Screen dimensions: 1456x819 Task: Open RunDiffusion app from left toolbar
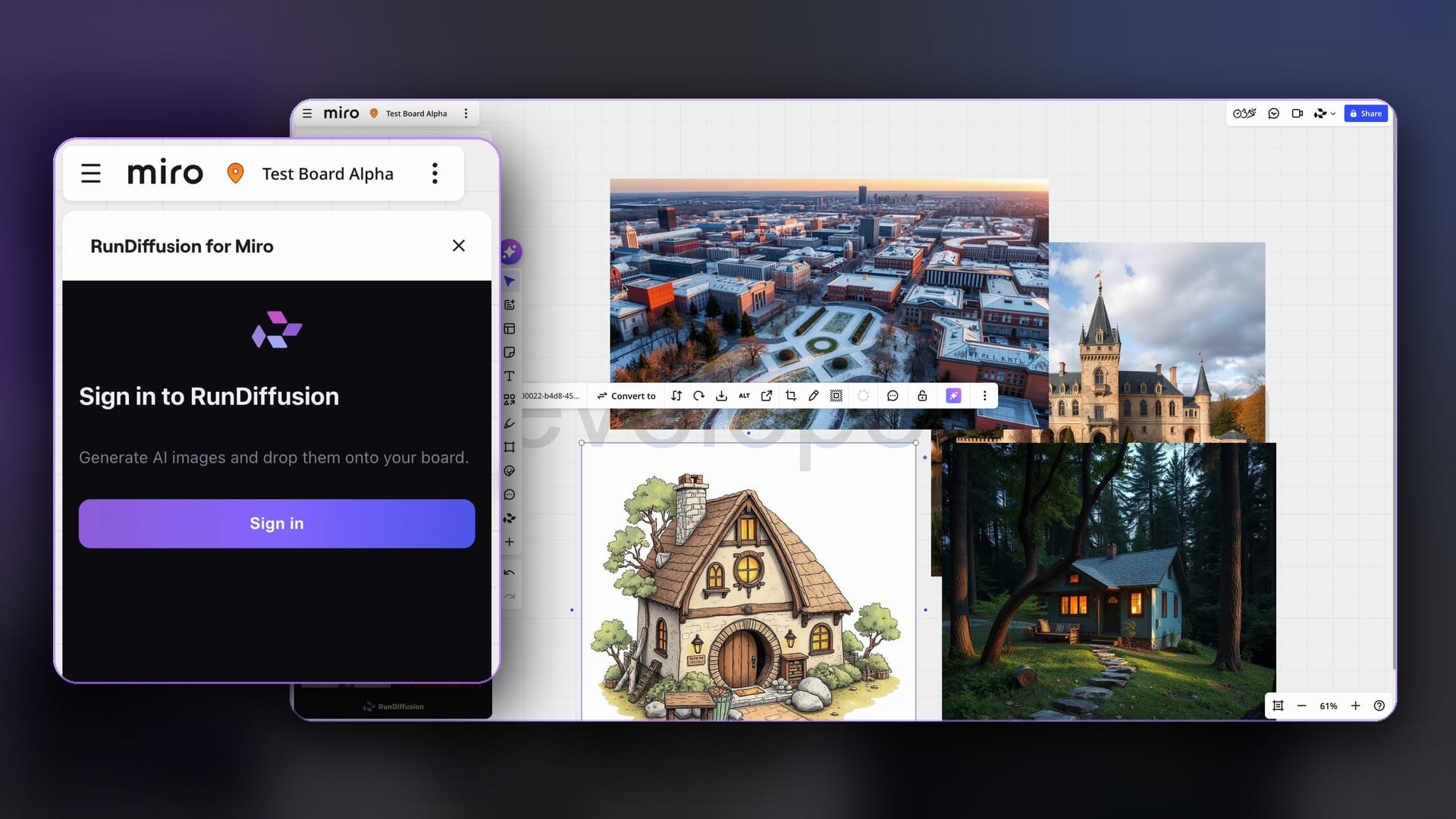point(510,518)
